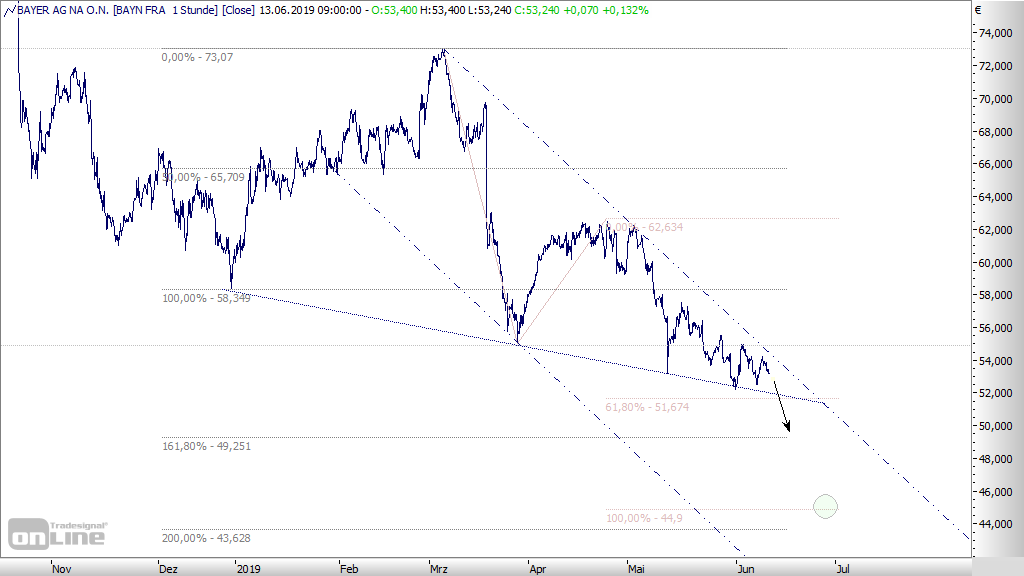Select Fibonacci label 200,00% - 43,628
This screenshot has height=576, width=1024.
click(206, 538)
